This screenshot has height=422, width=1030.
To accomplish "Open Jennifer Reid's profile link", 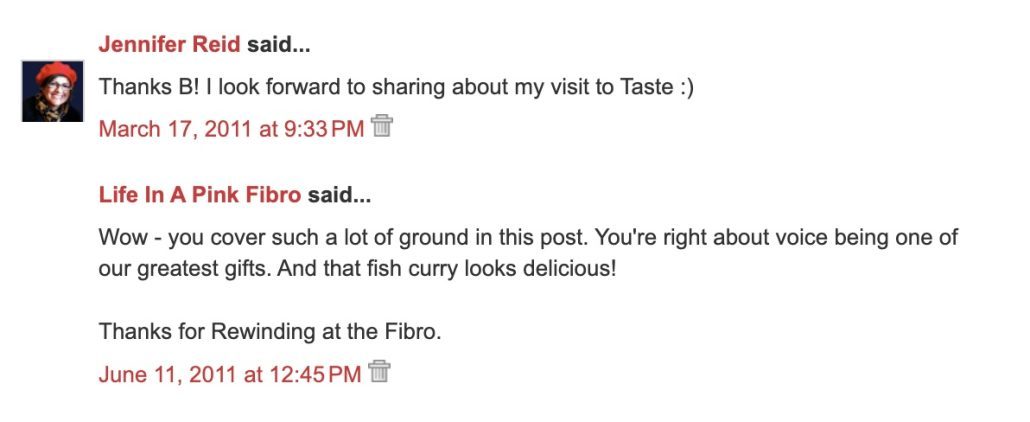I will pos(170,45).
